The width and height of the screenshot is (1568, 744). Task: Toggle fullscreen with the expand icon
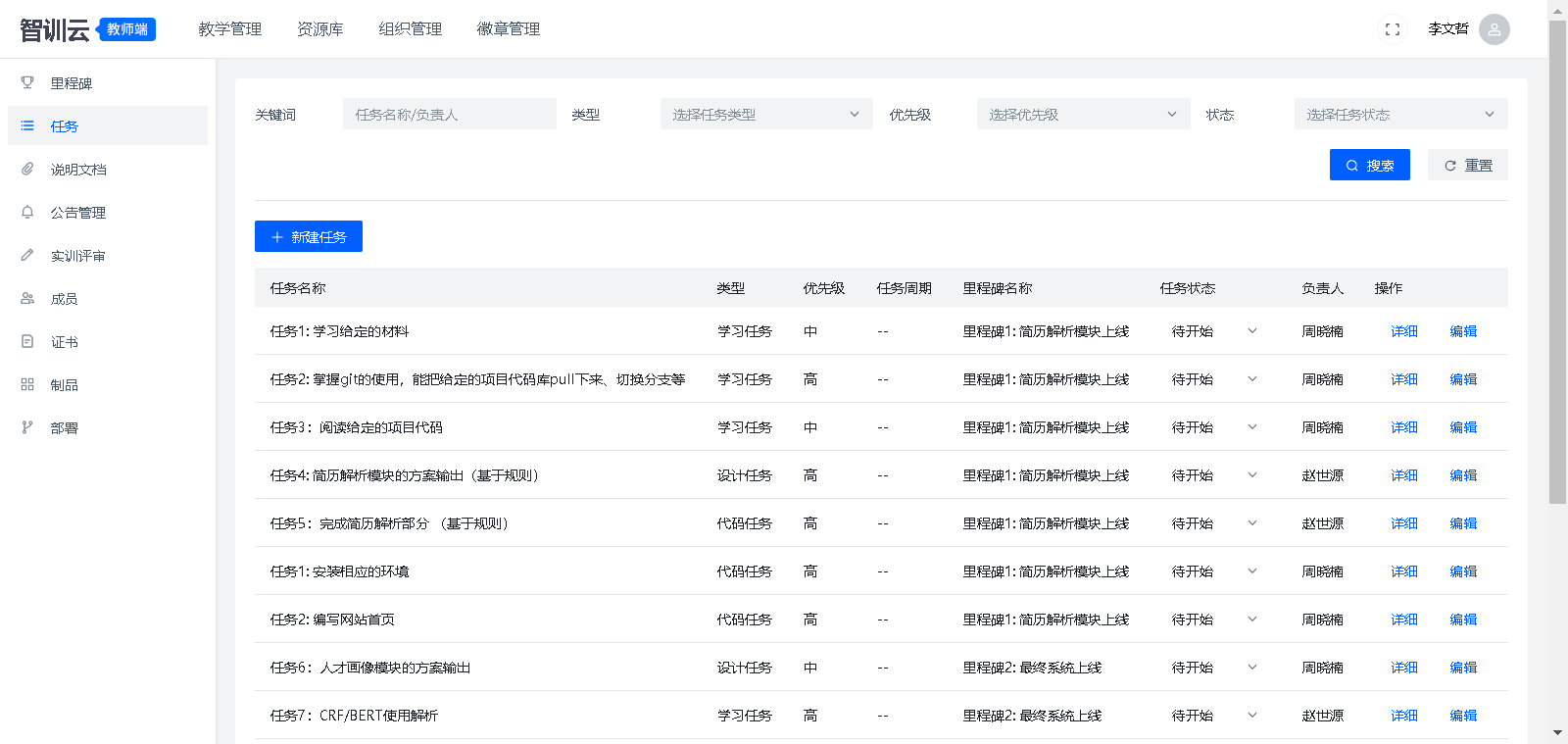pos(1393,29)
